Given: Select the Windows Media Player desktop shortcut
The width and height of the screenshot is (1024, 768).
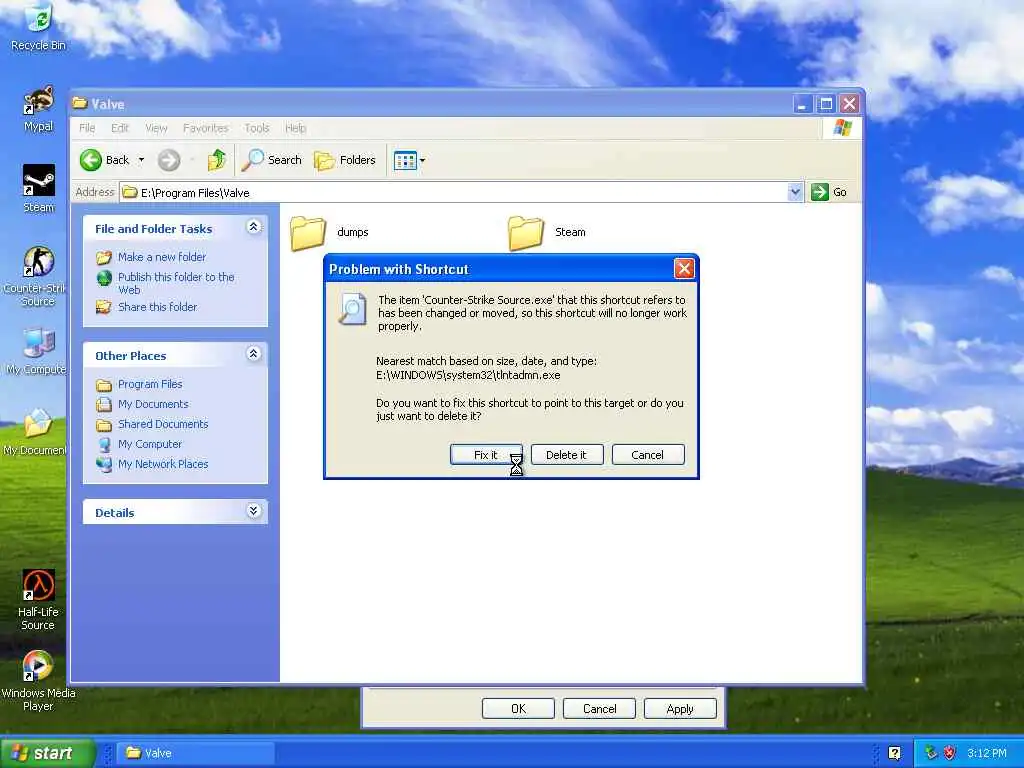Looking at the screenshot, I should 38,680.
